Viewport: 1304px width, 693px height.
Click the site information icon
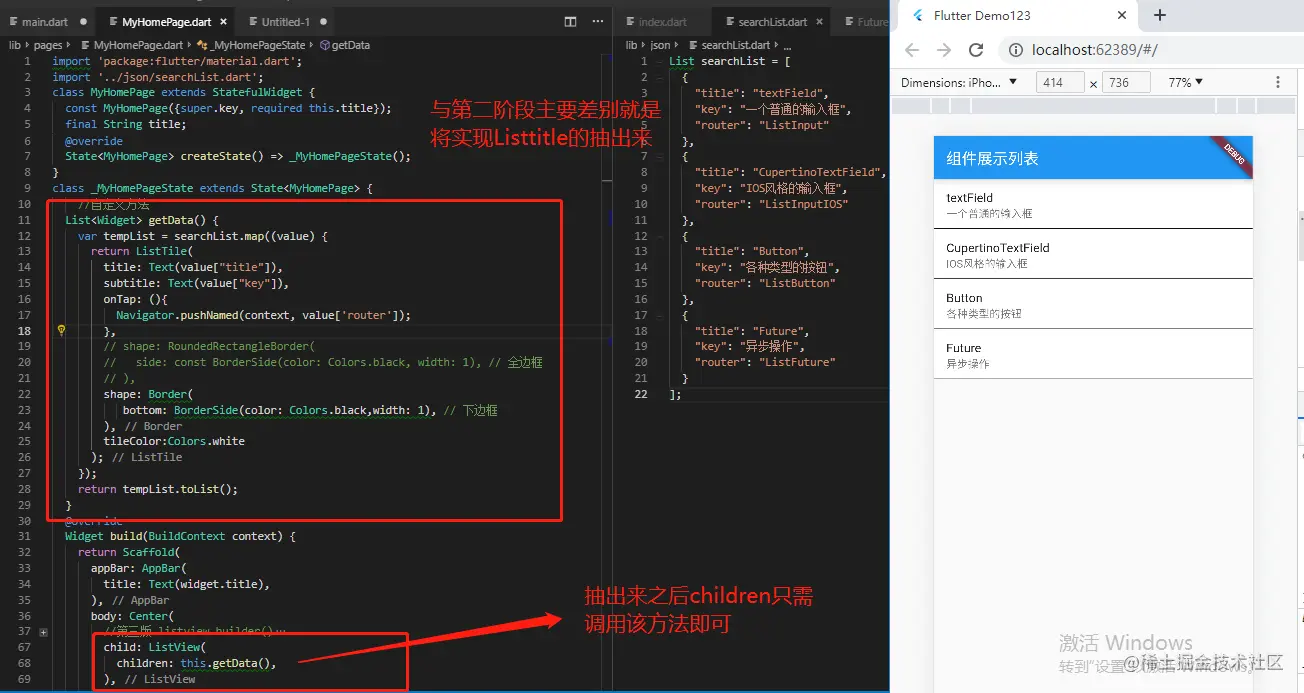pyautogui.click(x=1015, y=50)
